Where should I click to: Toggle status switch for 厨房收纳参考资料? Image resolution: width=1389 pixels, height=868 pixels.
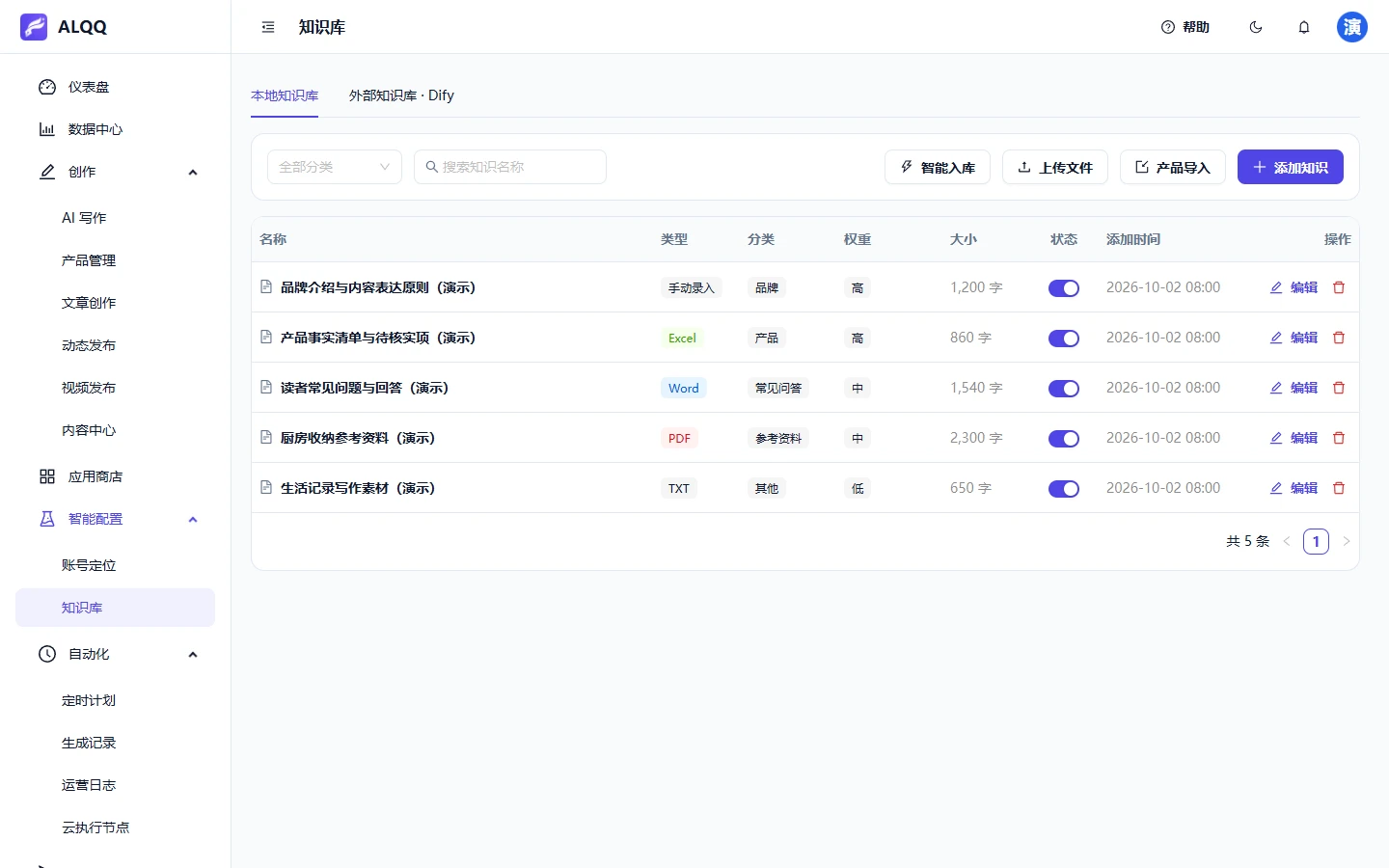[x=1064, y=439]
